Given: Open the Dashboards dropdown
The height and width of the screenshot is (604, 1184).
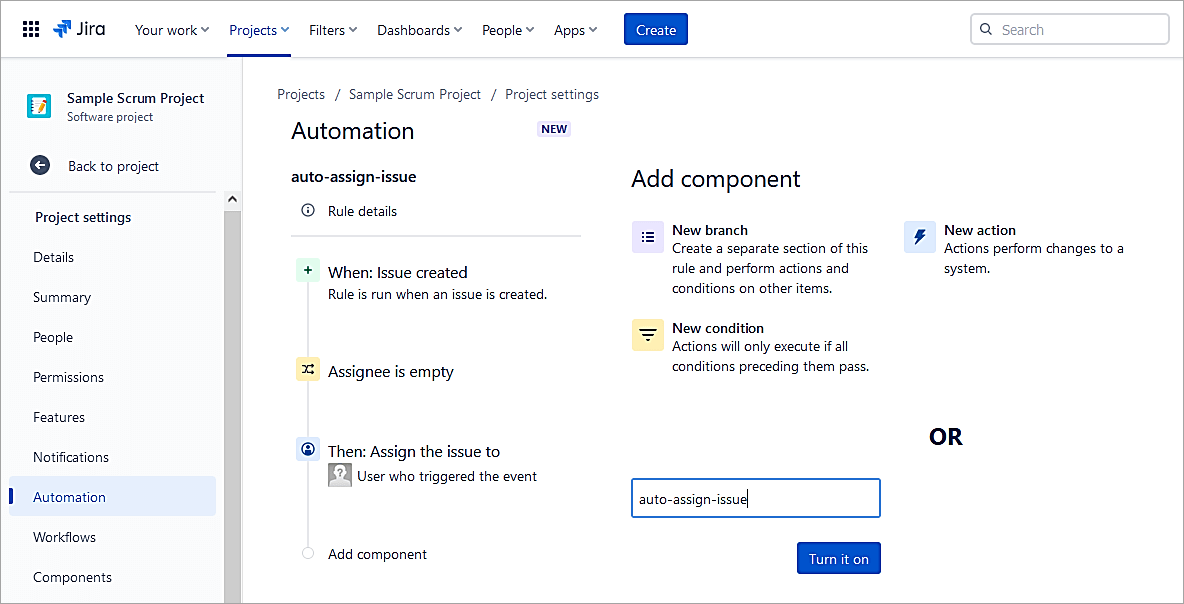Looking at the screenshot, I should (419, 30).
